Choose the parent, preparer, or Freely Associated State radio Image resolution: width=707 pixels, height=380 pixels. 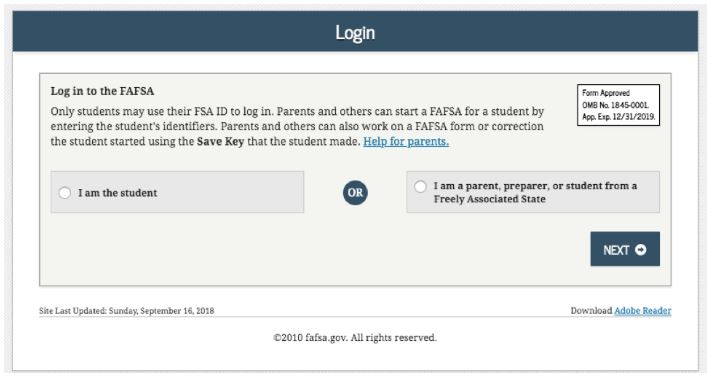click(420, 187)
